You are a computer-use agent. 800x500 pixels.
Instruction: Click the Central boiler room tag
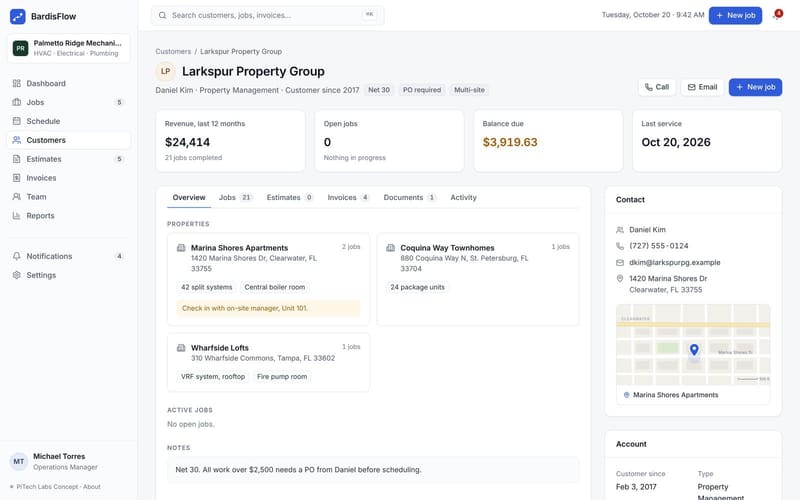(274, 287)
